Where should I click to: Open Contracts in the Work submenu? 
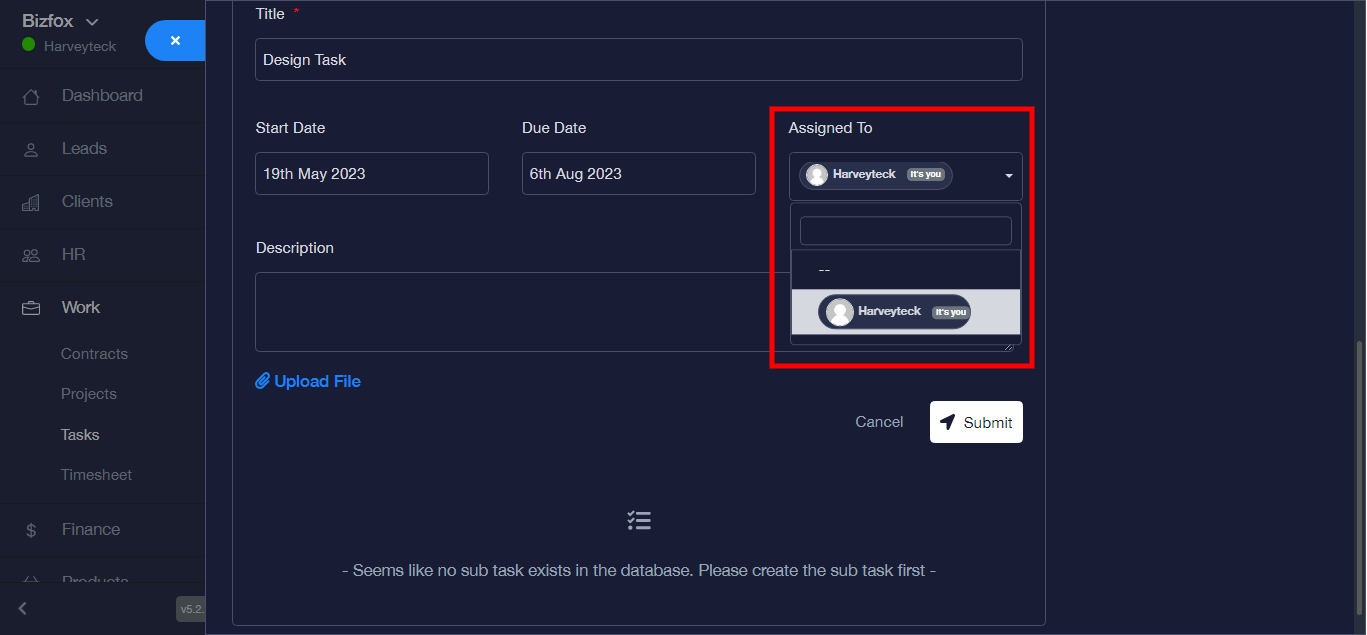click(x=94, y=354)
